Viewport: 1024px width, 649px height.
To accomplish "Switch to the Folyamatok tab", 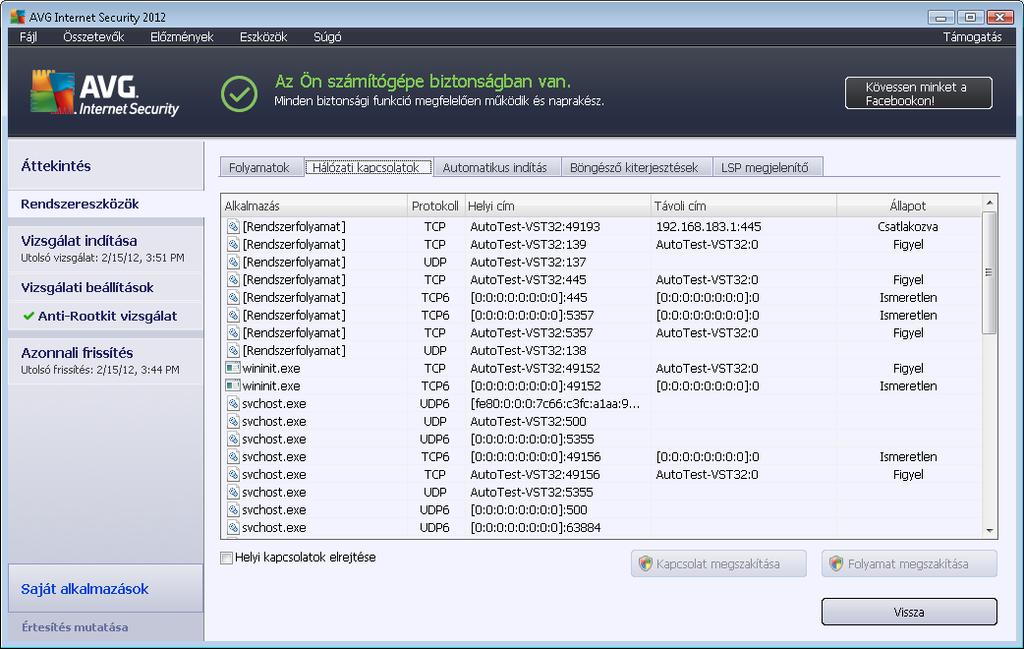I will pos(259,167).
